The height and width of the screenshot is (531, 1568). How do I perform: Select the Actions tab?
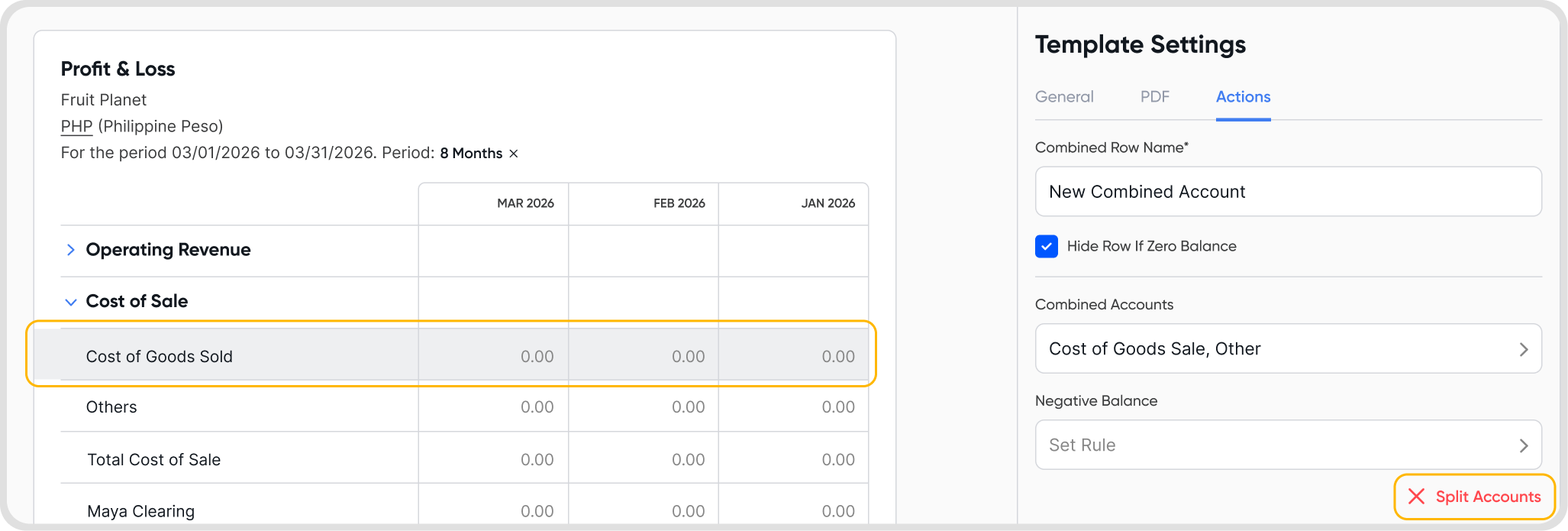coord(1243,97)
